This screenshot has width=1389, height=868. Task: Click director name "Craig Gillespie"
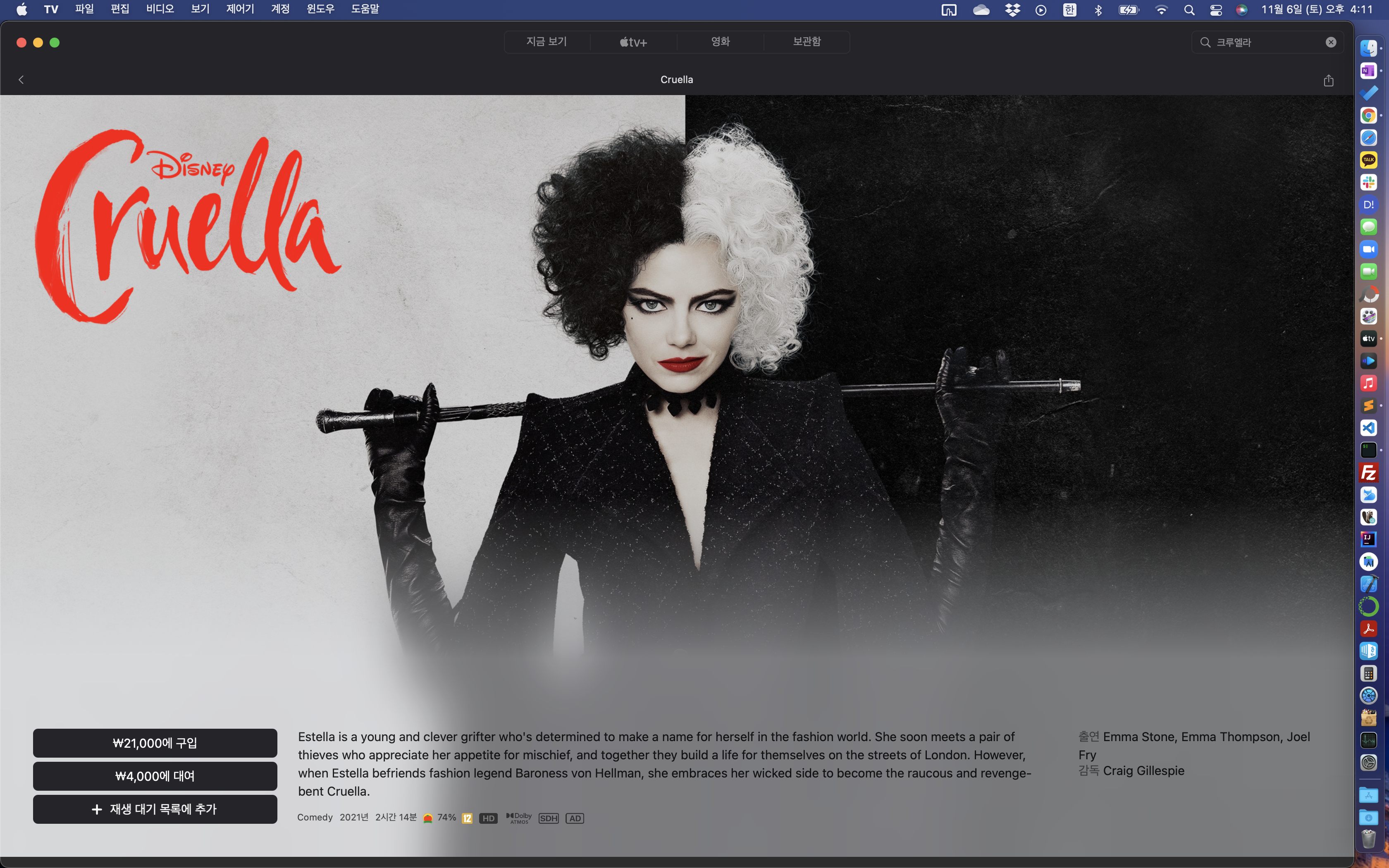click(x=1143, y=771)
